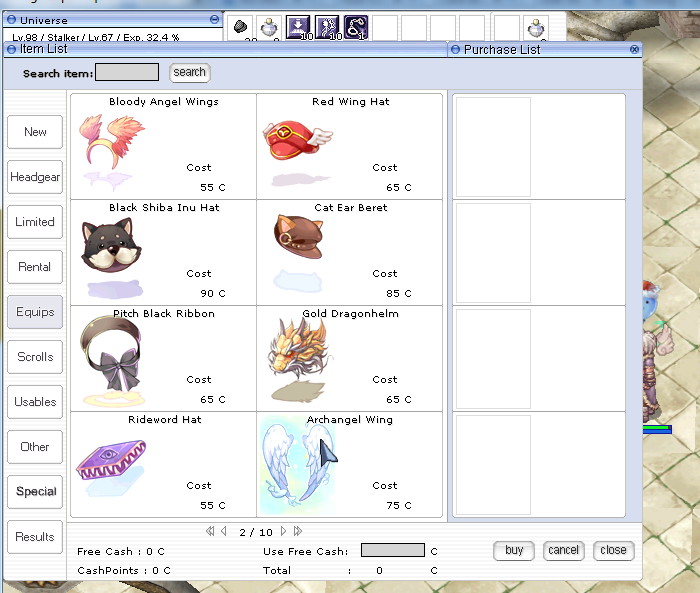Click the 90 C price text

[213, 293]
